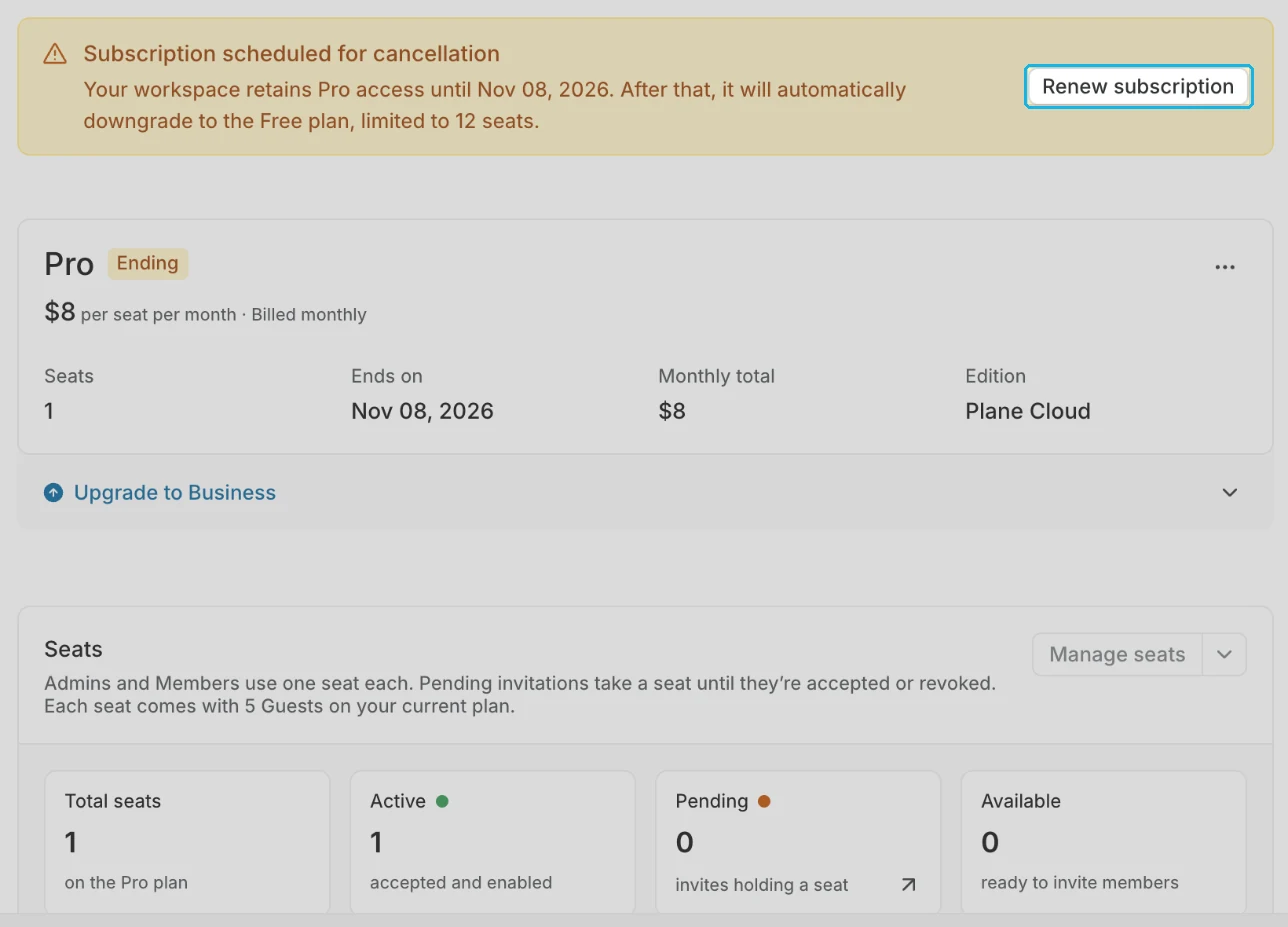Image resolution: width=1288 pixels, height=927 pixels.
Task: Open the dropdown arrow beside Manage seats
Action: coord(1224,655)
